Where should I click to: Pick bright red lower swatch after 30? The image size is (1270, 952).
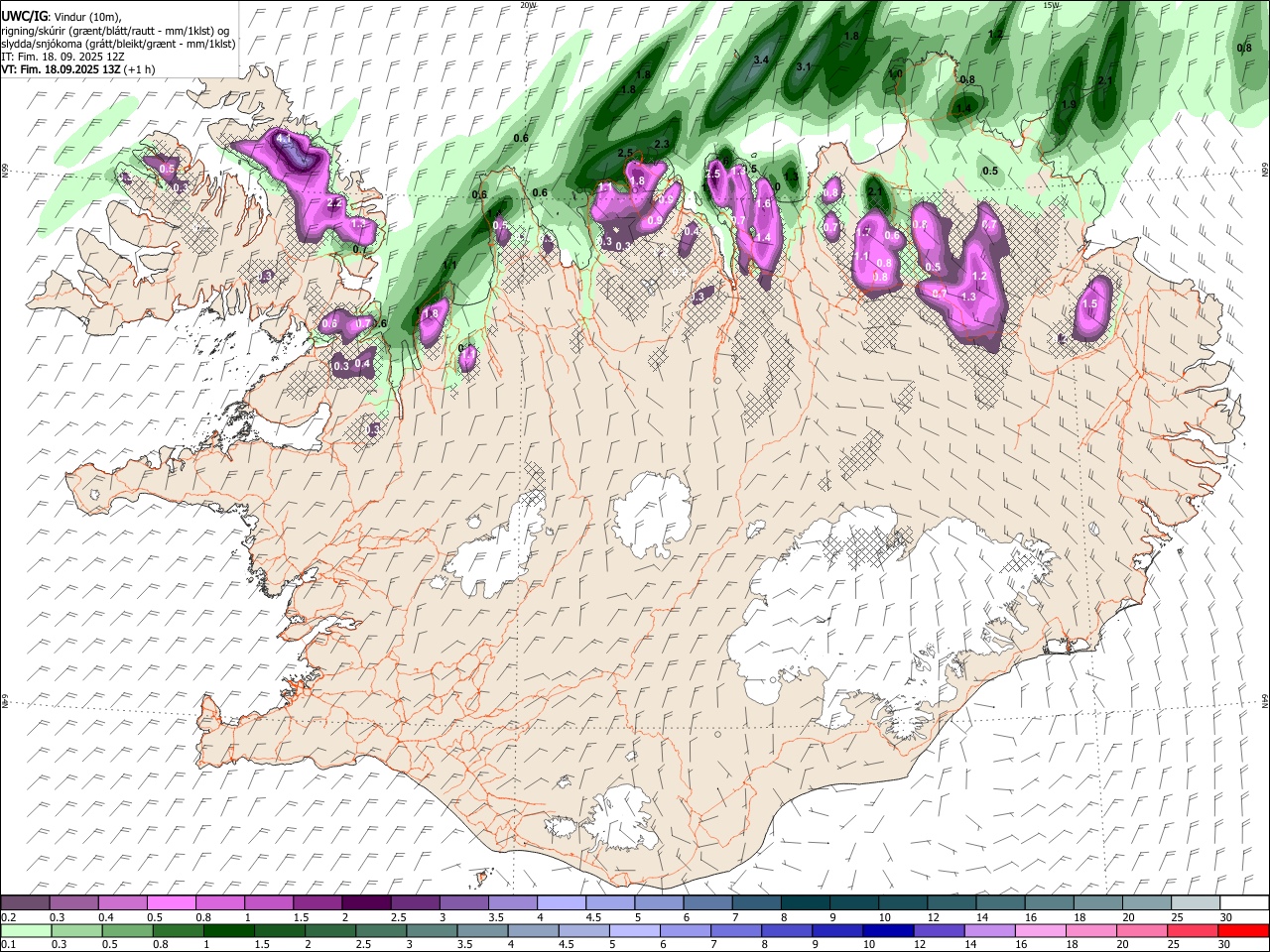[1243, 930]
